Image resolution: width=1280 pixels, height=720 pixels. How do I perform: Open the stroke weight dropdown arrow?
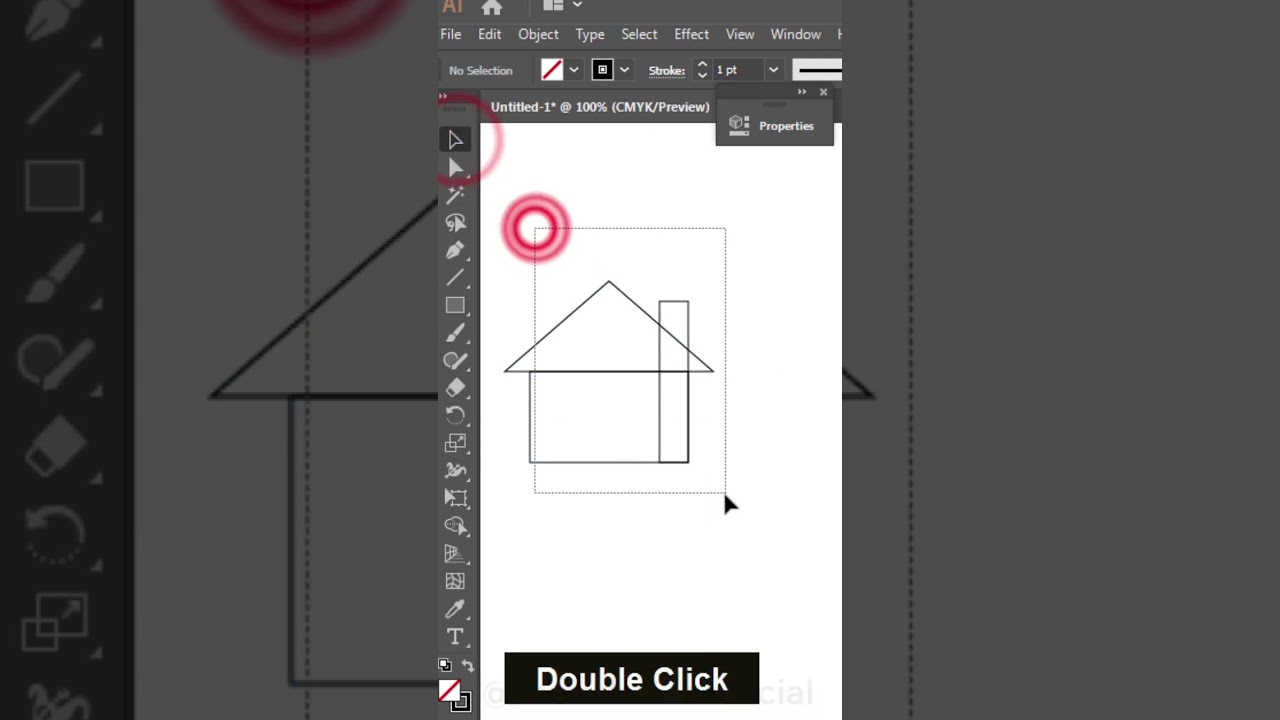[773, 70]
